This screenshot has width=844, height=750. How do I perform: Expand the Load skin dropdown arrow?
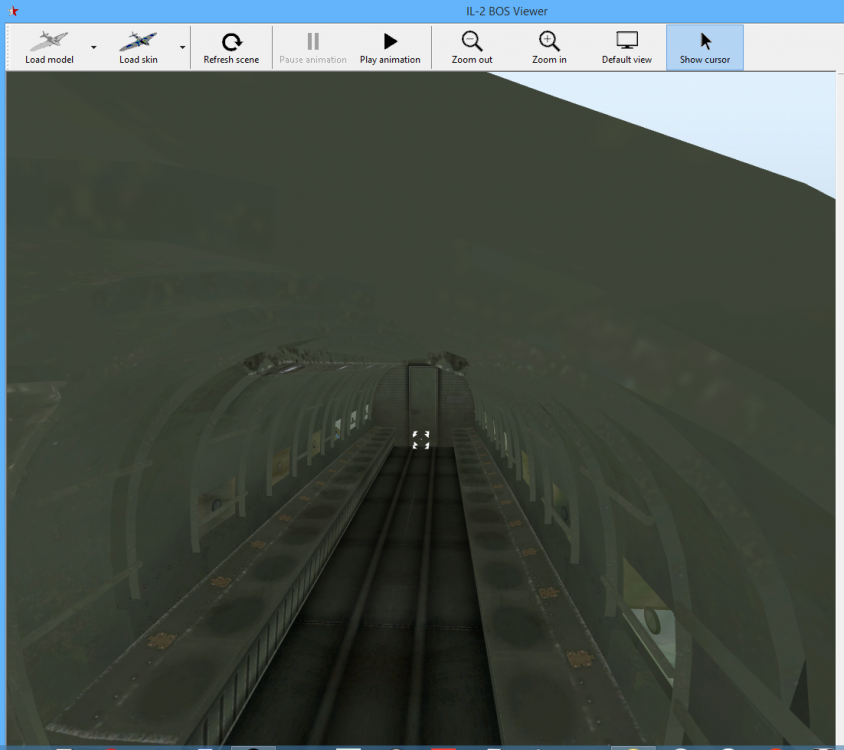click(x=182, y=47)
